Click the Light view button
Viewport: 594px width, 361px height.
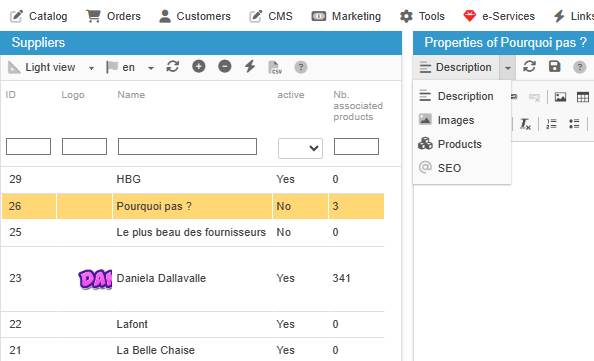[42, 67]
